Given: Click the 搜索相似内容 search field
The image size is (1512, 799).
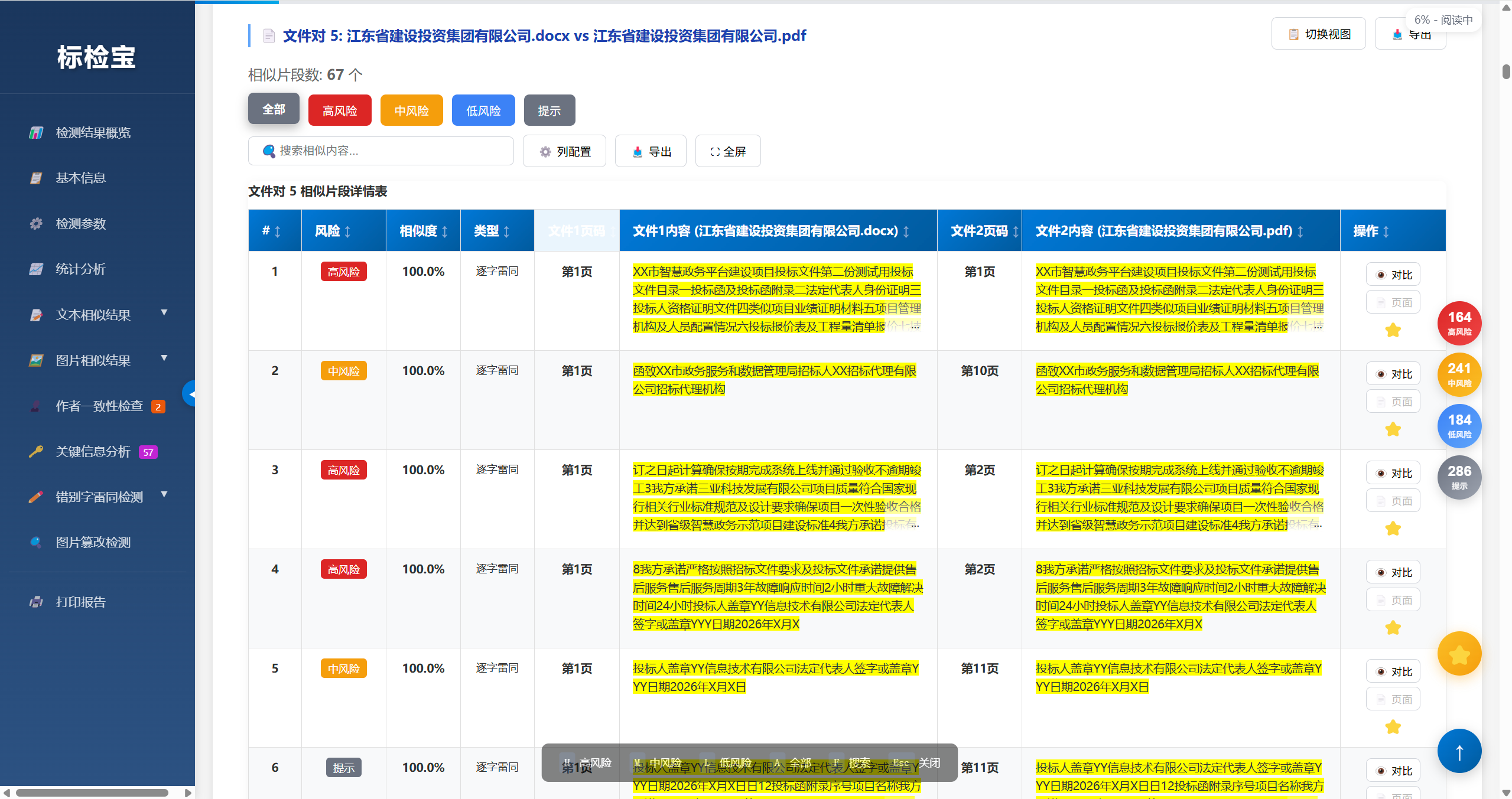Looking at the screenshot, I should click(381, 151).
